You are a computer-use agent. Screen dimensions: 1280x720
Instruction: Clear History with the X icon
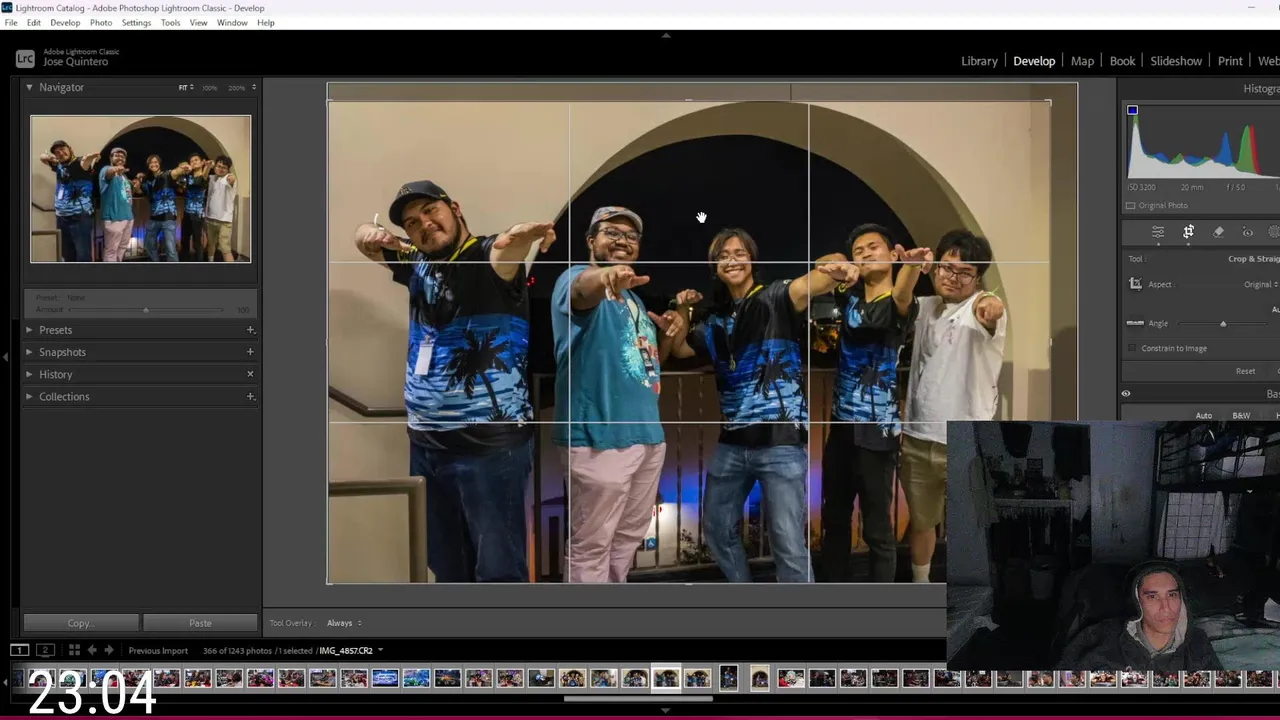[250, 374]
